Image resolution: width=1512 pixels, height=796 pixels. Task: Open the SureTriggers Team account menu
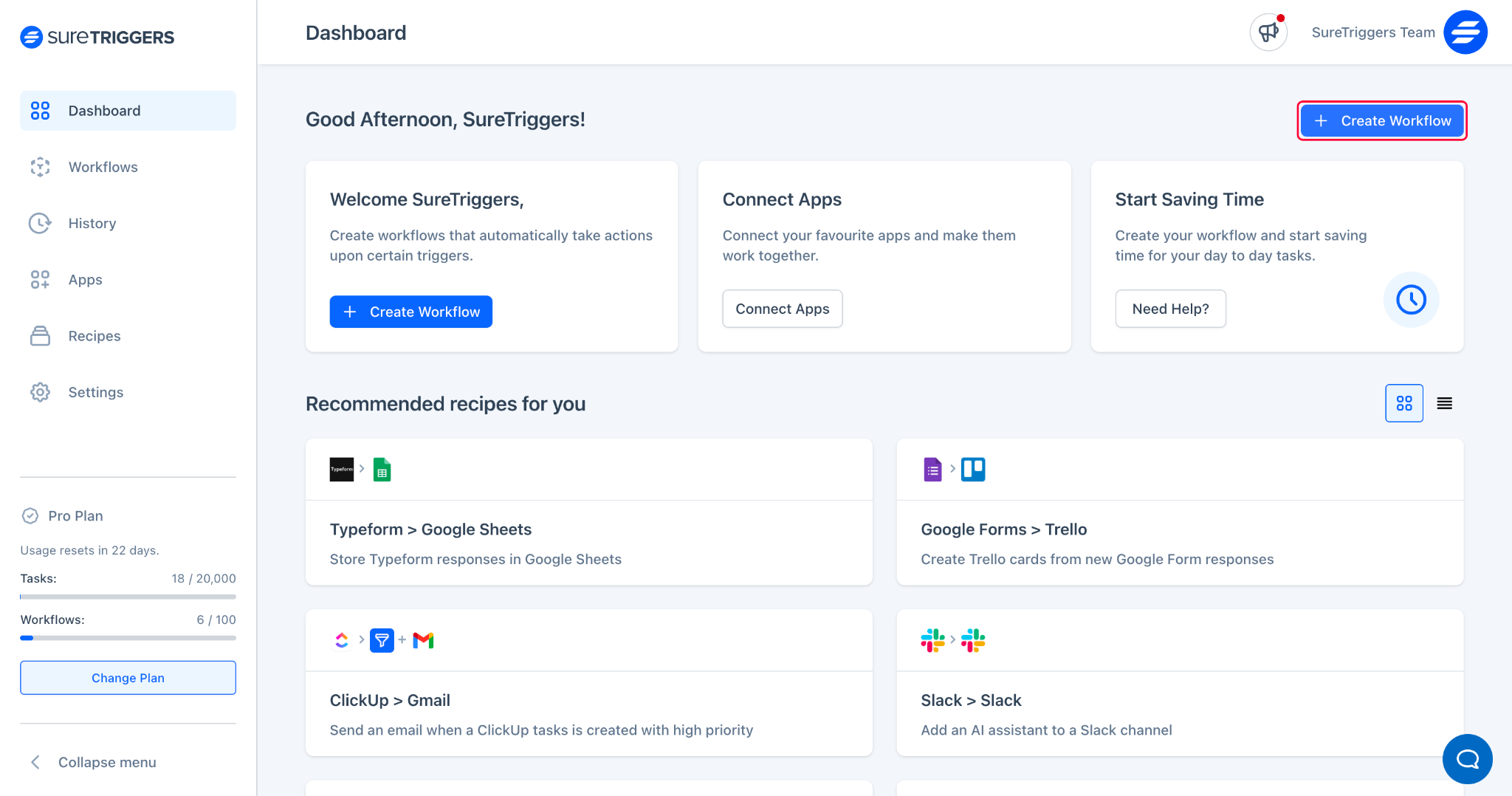coord(1372,32)
